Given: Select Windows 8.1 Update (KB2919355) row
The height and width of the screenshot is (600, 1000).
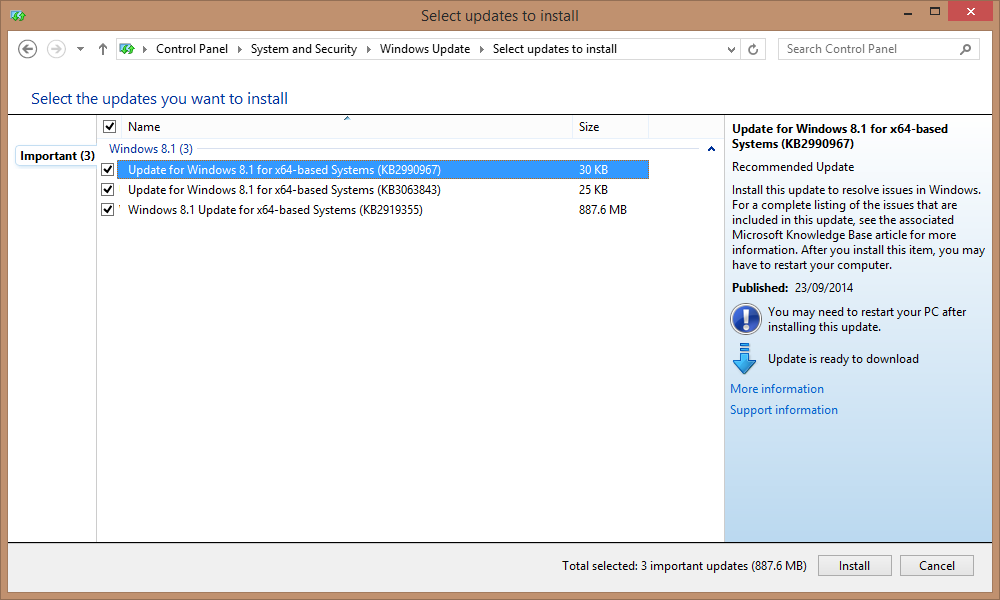Looking at the screenshot, I should (383, 209).
